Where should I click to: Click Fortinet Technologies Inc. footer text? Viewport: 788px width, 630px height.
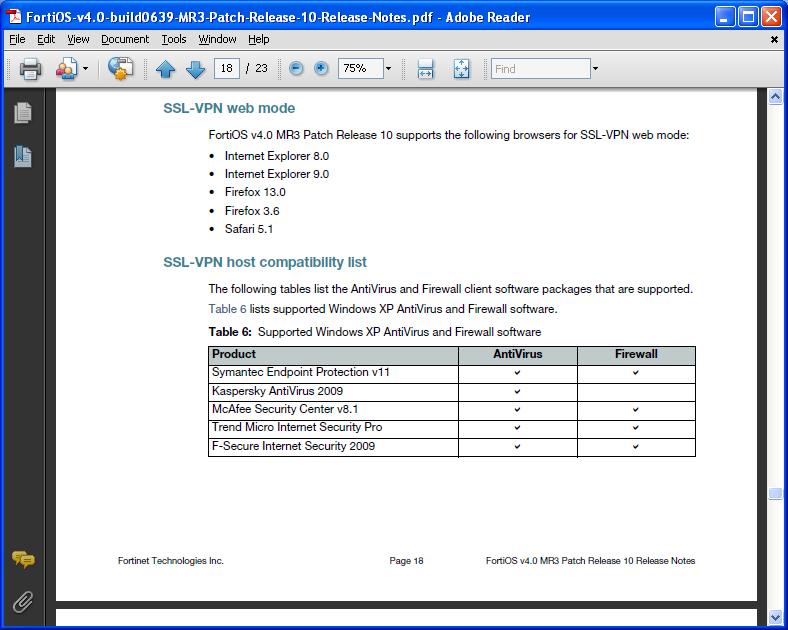pyautogui.click(x=171, y=561)
